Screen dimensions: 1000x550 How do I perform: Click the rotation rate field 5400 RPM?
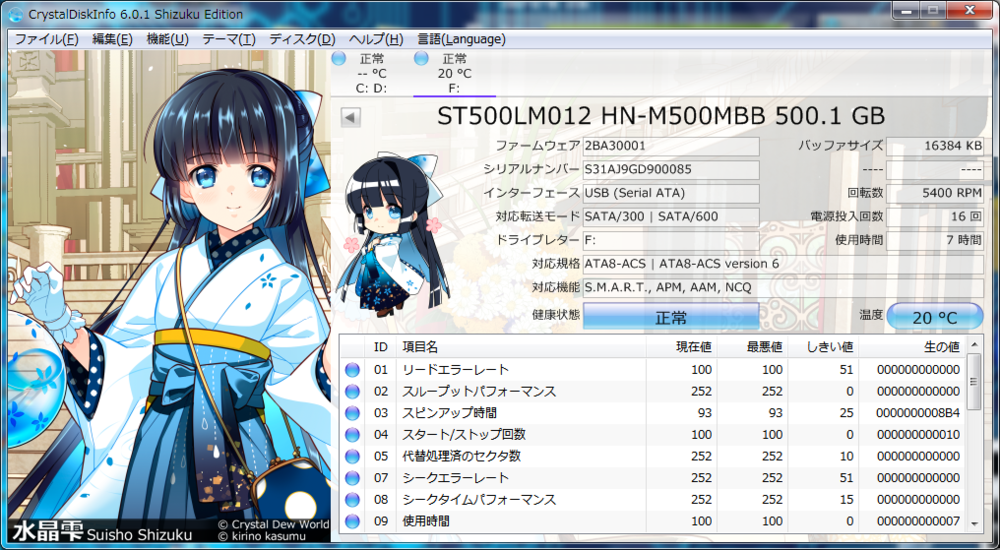pyautogui.click(x=935, y=193)
